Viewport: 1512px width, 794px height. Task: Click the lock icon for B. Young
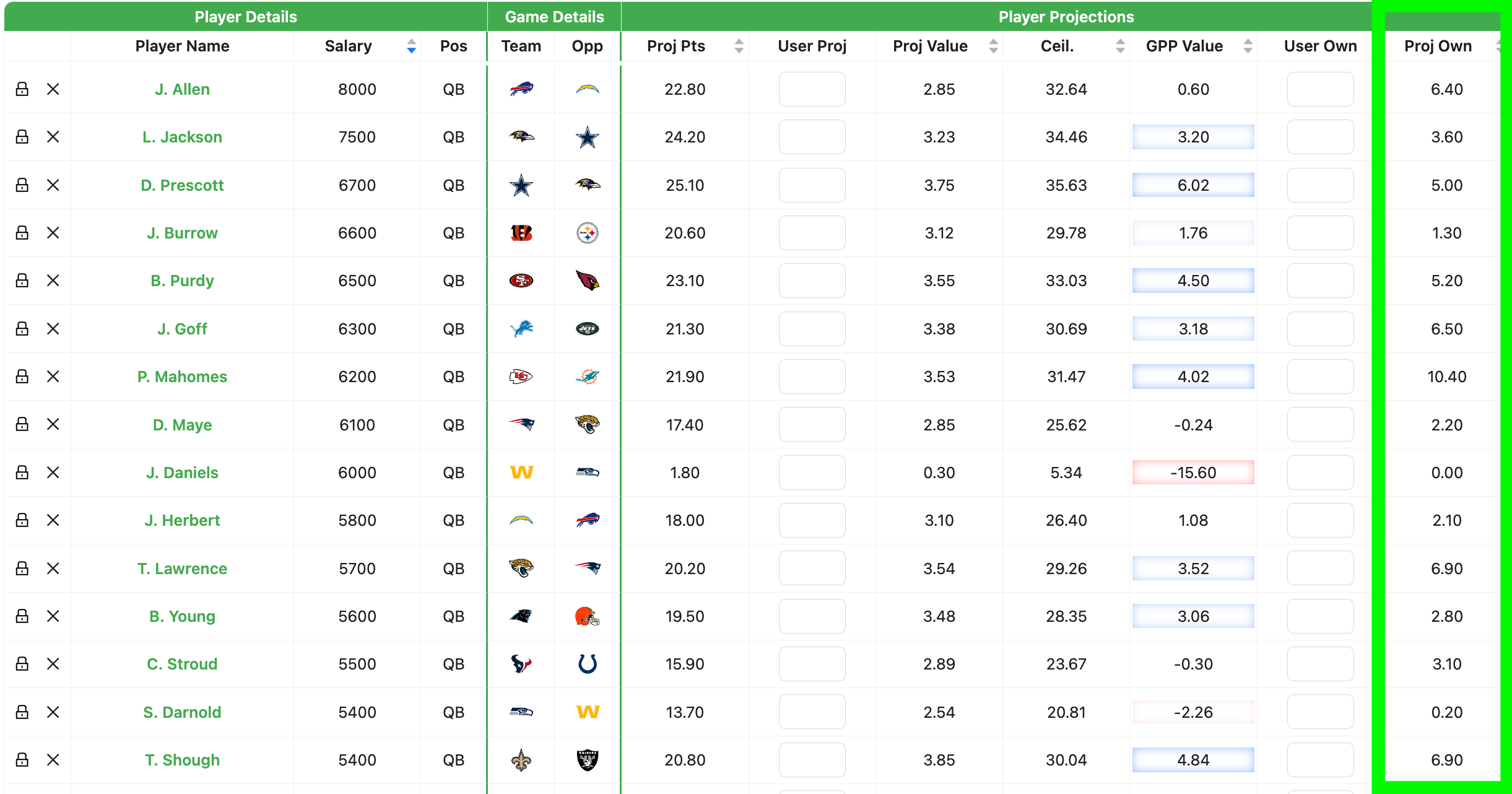(22, 616)
